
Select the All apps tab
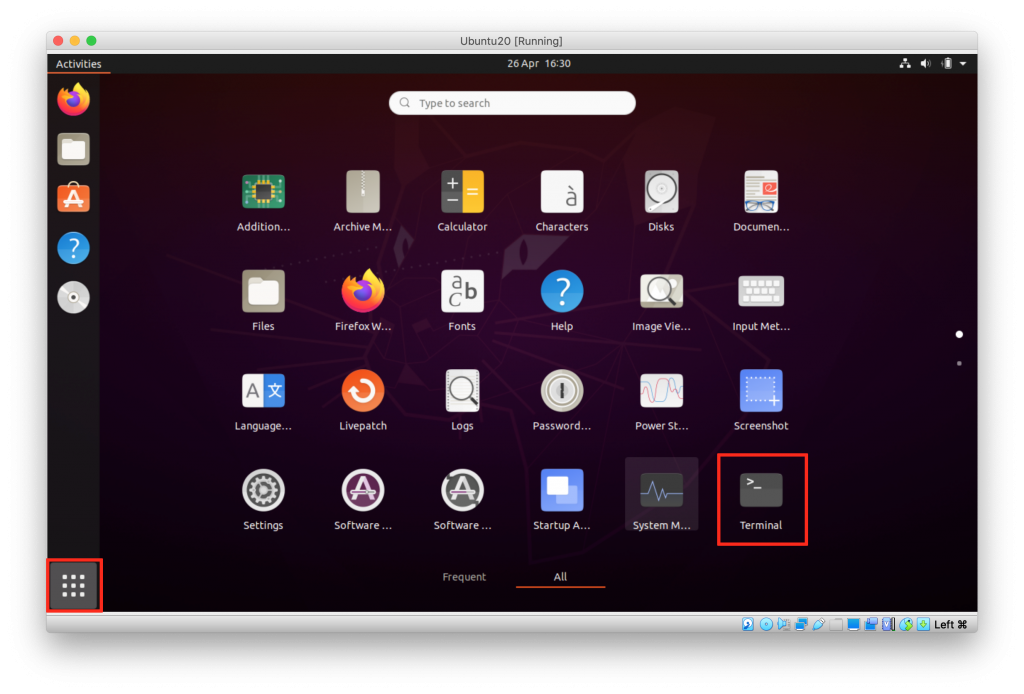560,577
